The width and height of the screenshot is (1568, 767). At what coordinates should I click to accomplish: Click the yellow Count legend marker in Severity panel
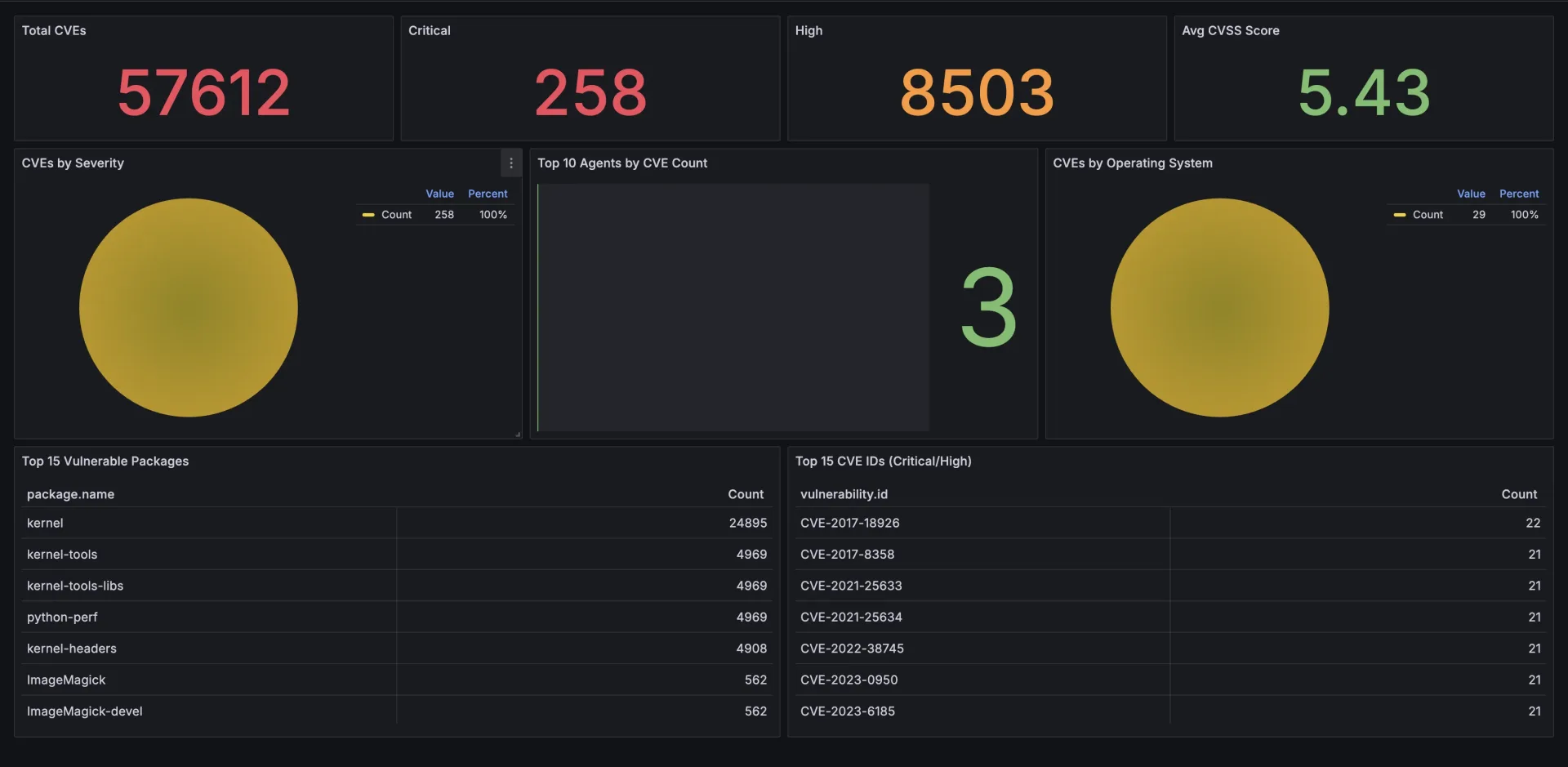pyautogui.click(x=368, y=215)
